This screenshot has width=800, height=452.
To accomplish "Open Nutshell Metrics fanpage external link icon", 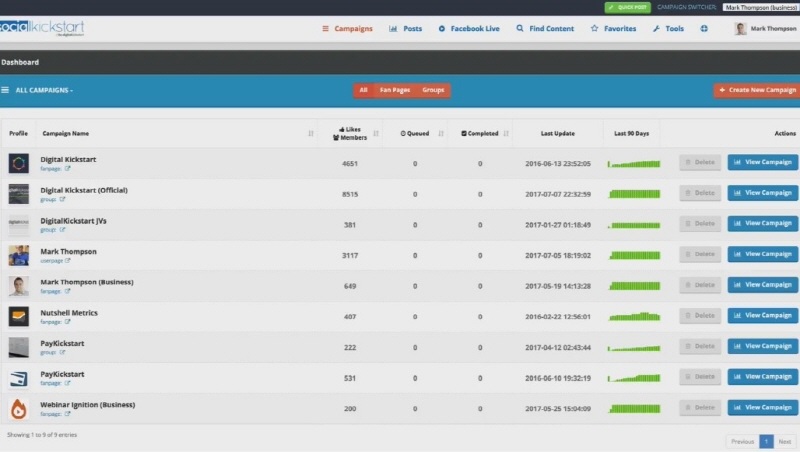I will point(67,321).
